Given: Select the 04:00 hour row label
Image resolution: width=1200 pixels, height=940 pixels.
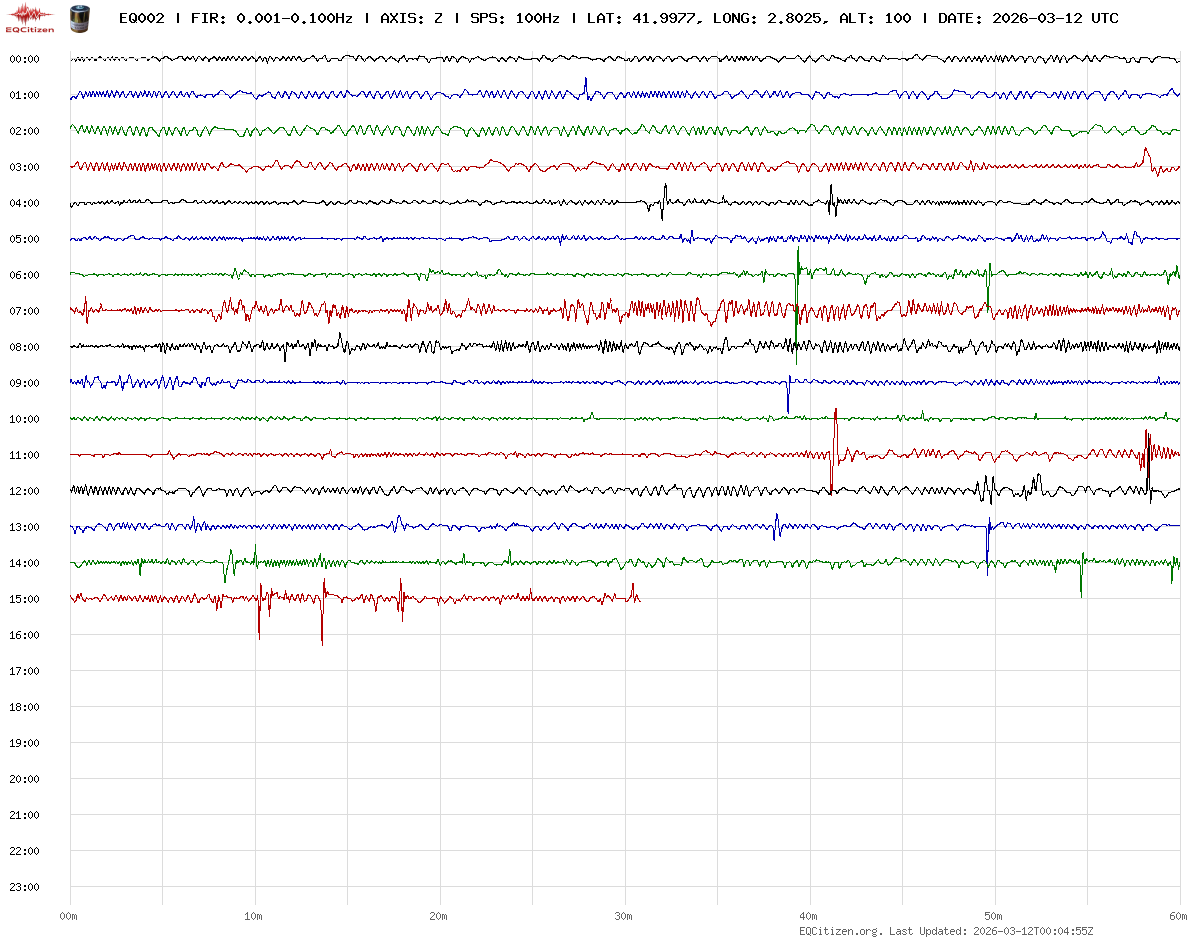Looking at the screenshot, I should point(24,203).
